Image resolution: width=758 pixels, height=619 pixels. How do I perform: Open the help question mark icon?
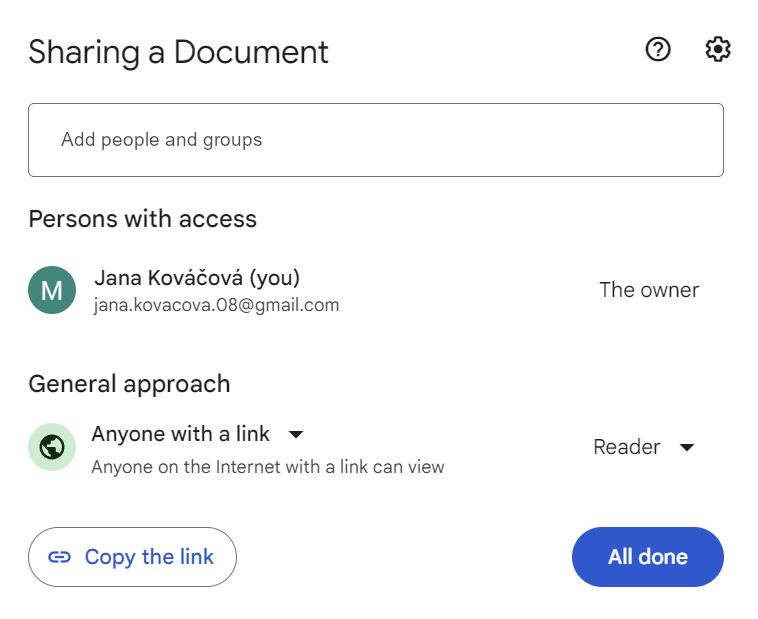658,49
